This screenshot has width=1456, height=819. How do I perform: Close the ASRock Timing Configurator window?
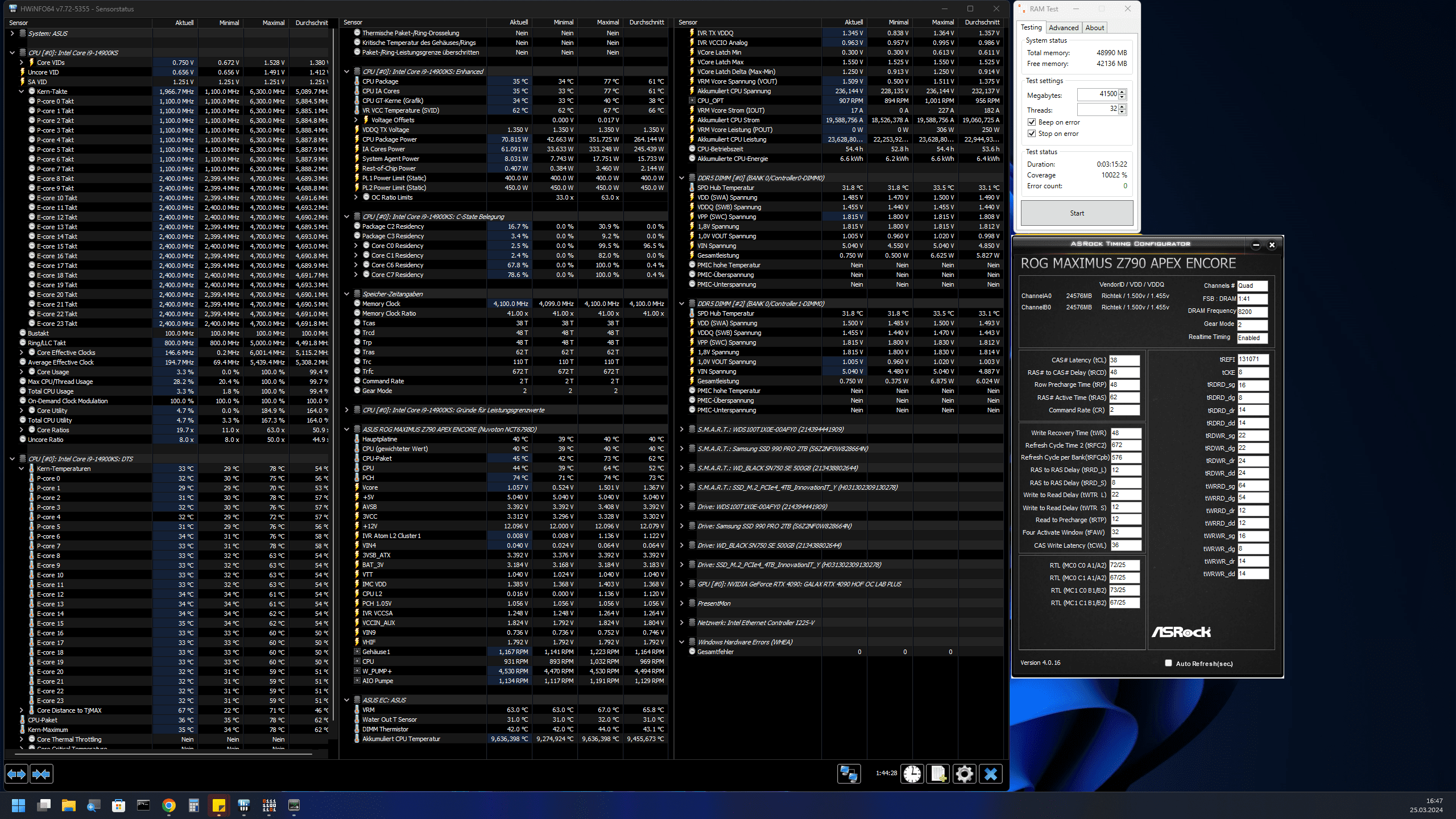point(1272,245)
